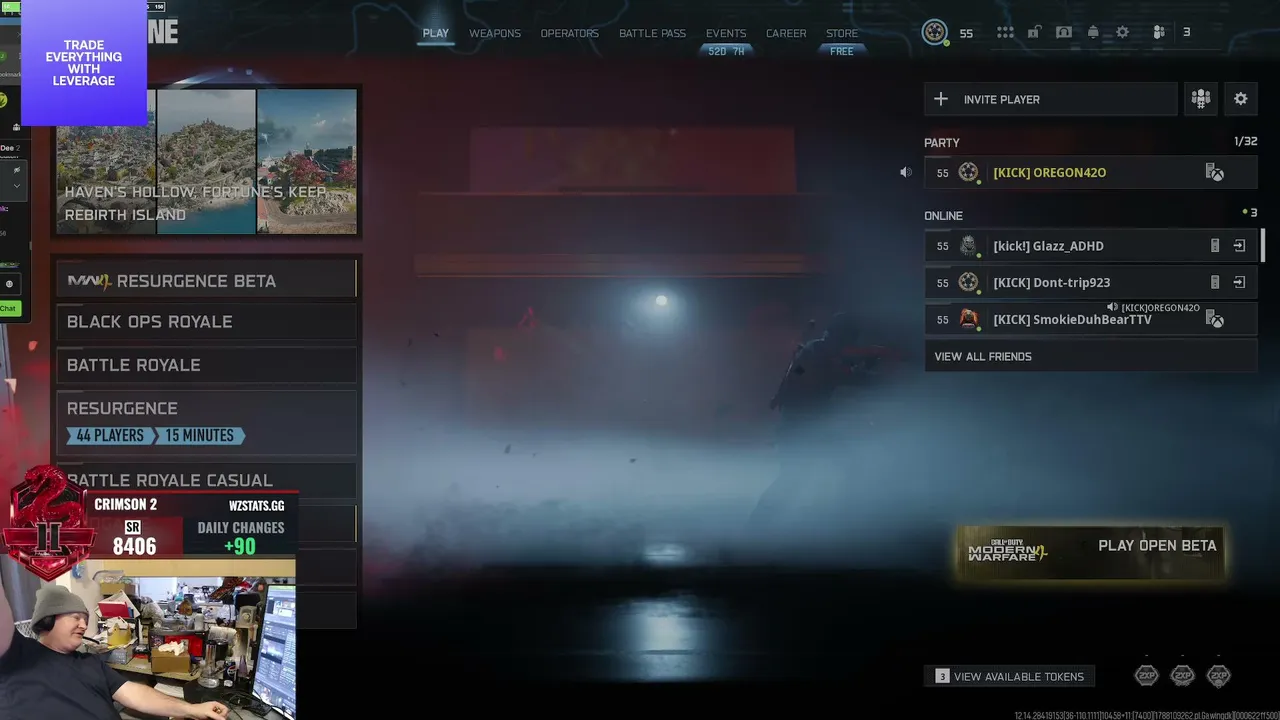This screenshot has height=720, width=1280.
Task: Click the last double XP token icon
Action: (x=1218, y=676)
